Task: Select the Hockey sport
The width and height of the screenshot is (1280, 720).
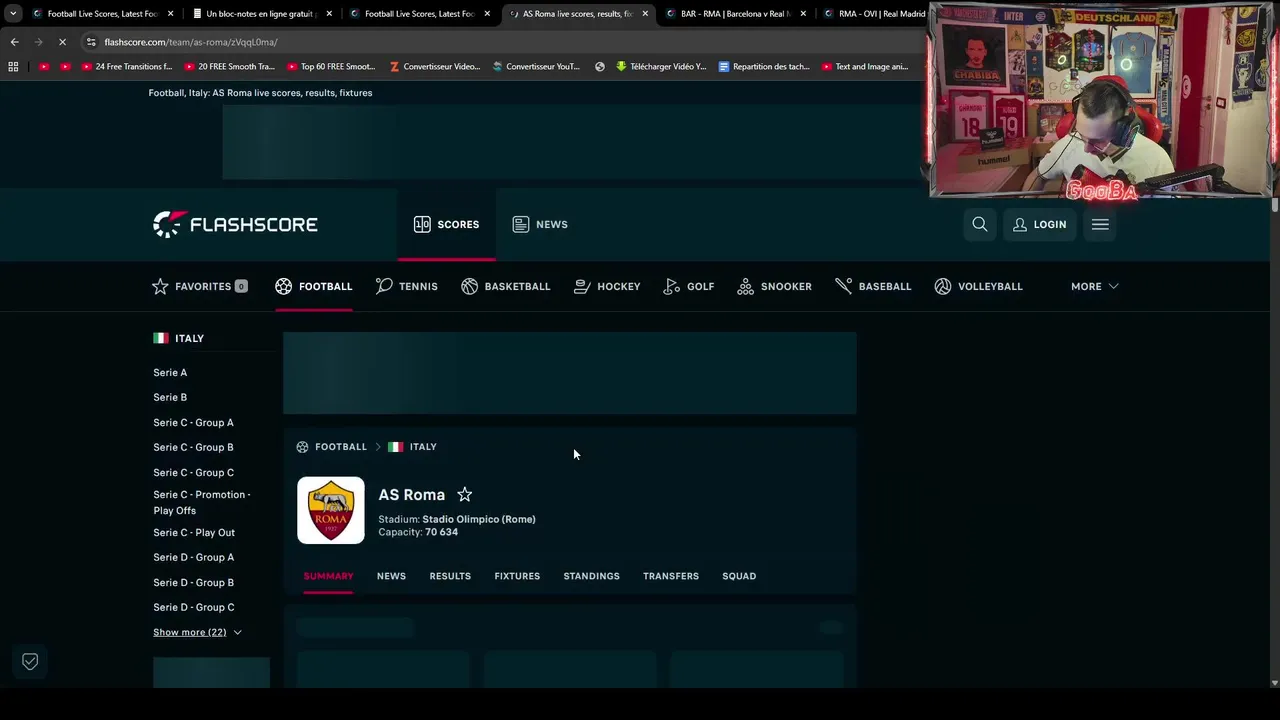Action: coord(607,286)
